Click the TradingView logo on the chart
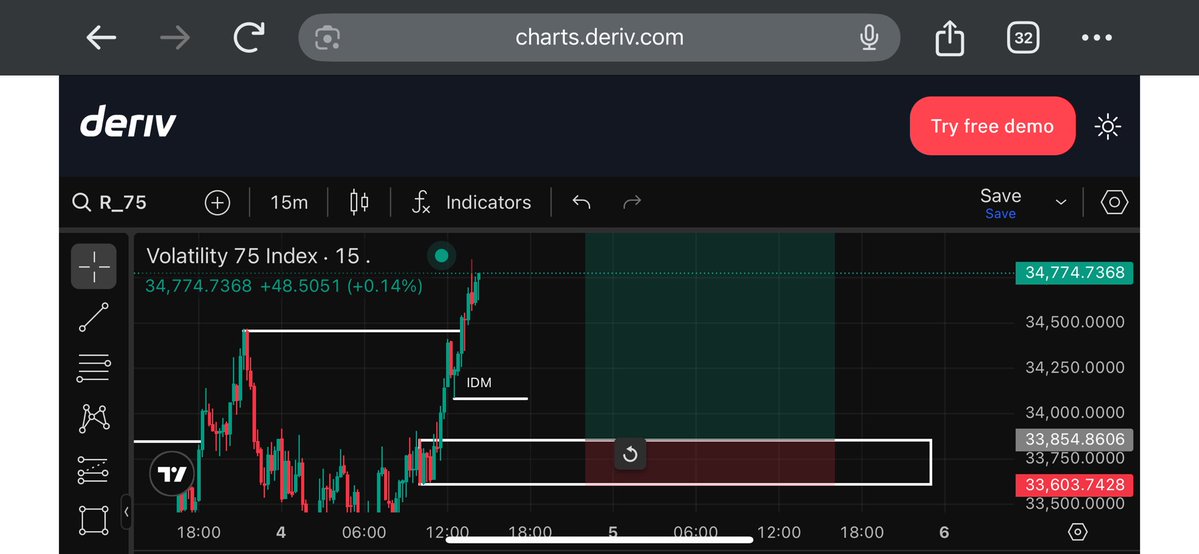 tap(172, 474)
